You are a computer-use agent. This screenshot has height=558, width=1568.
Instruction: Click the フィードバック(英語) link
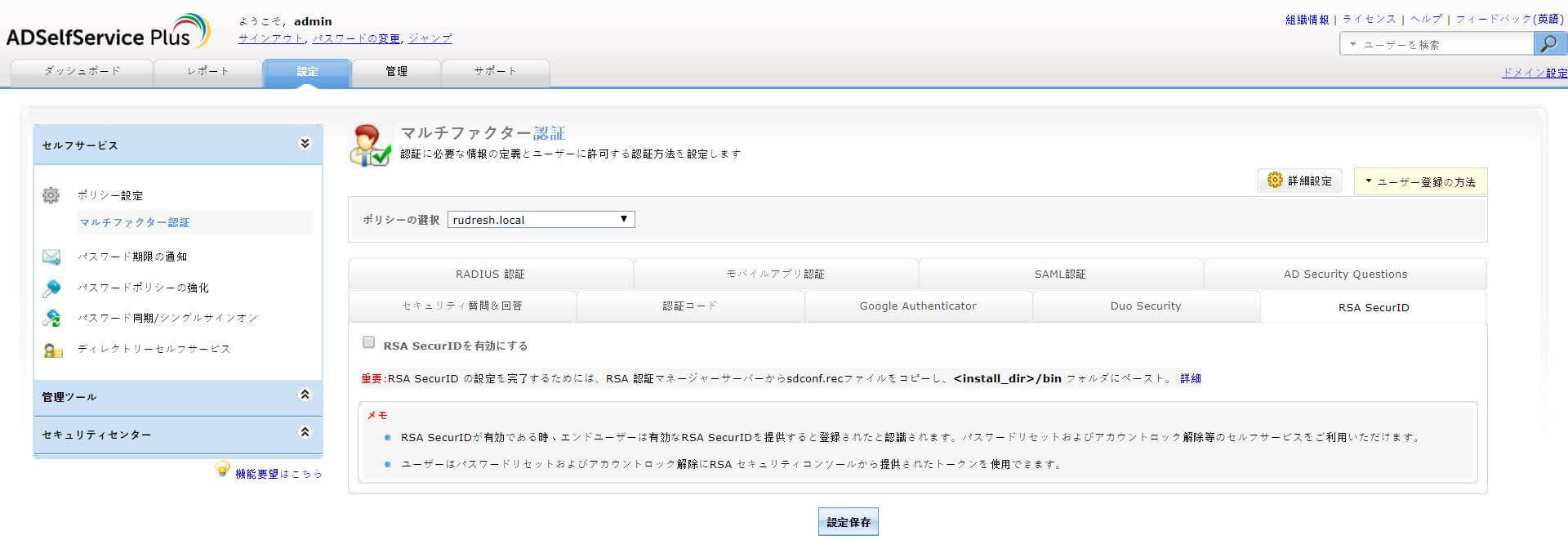pos(1509,20)
